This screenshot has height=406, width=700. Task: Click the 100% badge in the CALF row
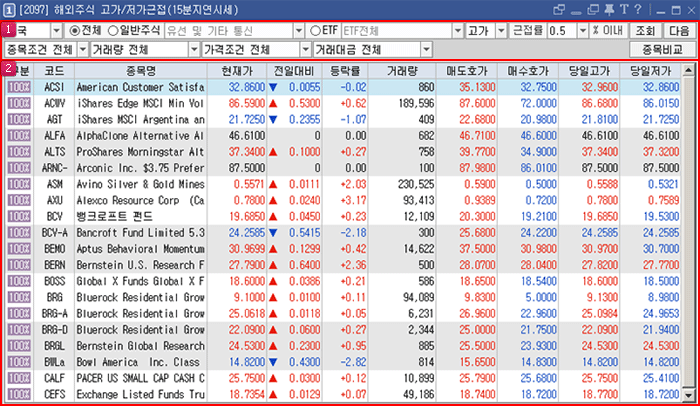[x=19, y=378]
